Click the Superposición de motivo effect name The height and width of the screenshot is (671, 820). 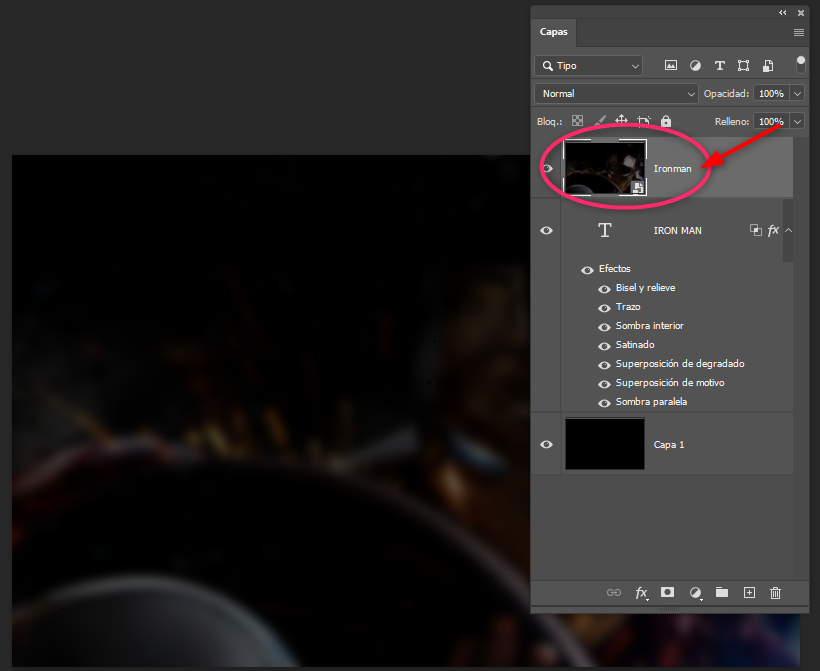coord(670,382)
